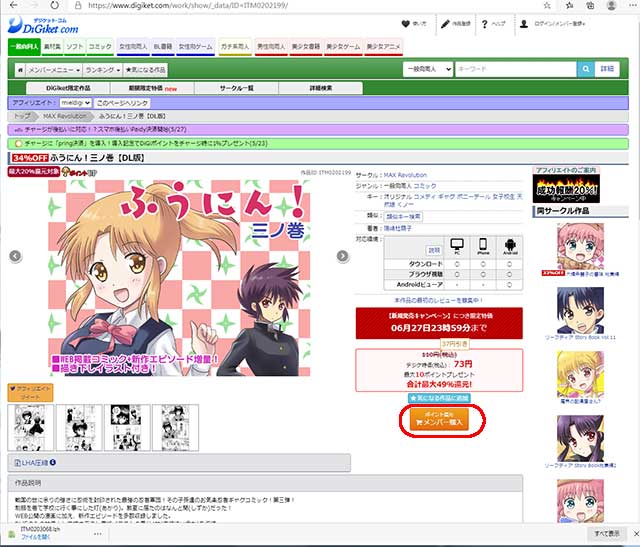This screenshot has height=547, width=640.
Task: Expand the メンバーメニュー dropdown
Action: (x=53, y=70)
